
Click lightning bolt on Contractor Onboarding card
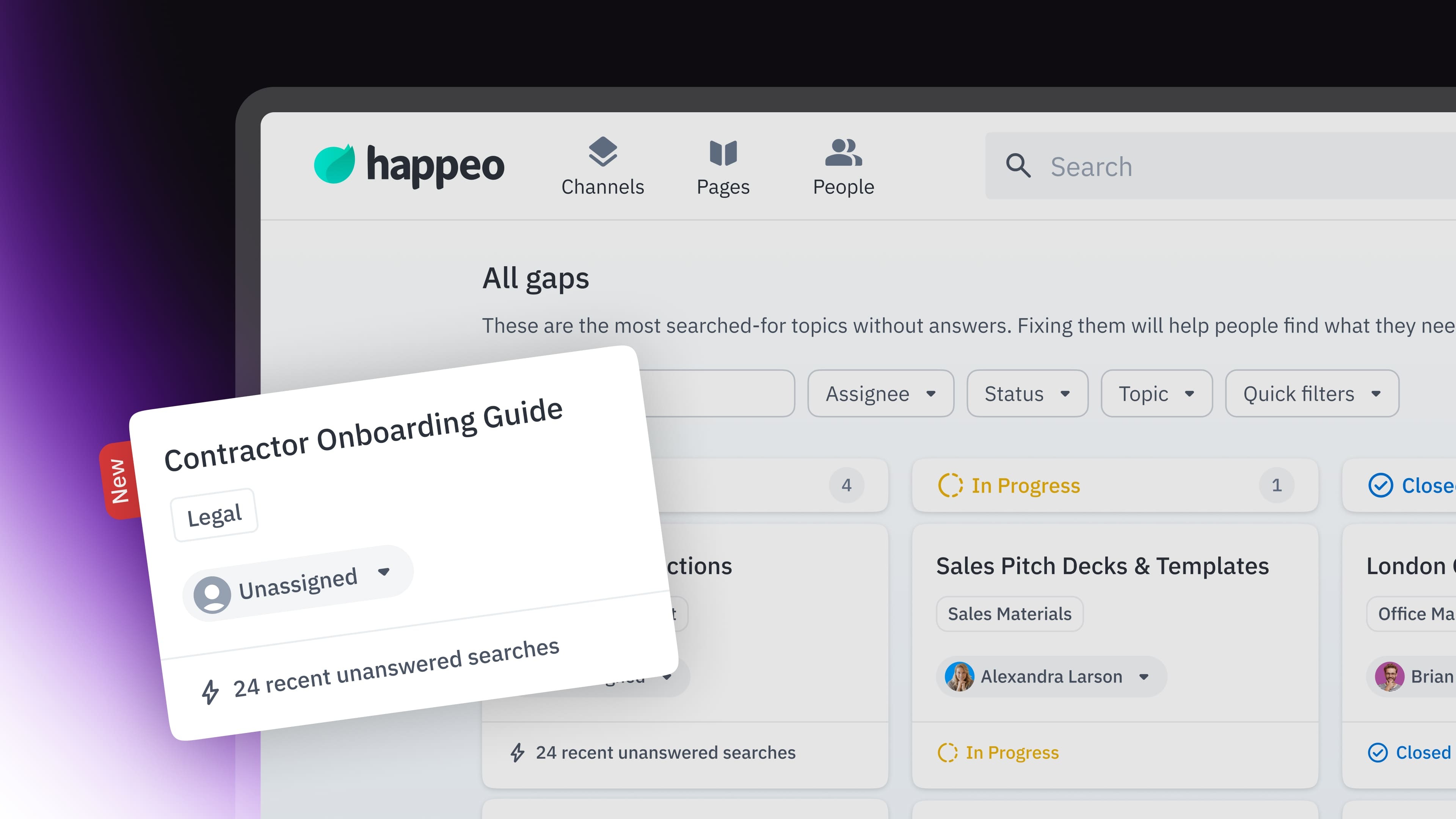click(x=210, y=692)
